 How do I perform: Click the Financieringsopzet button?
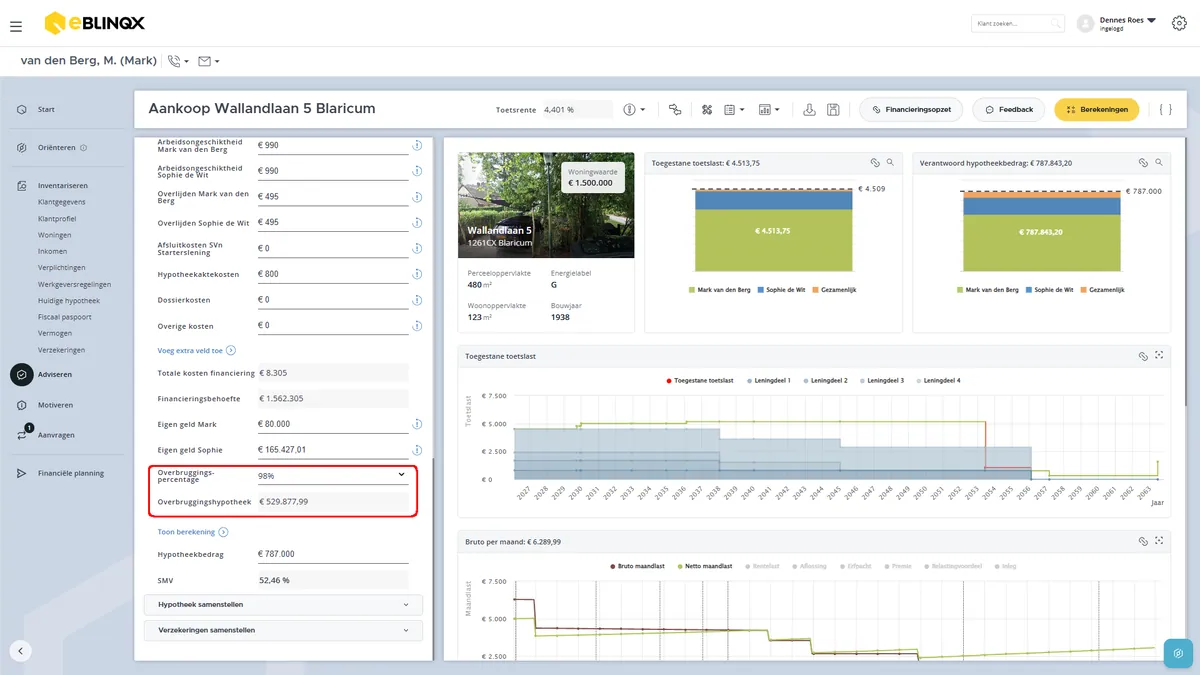[911, 109]
